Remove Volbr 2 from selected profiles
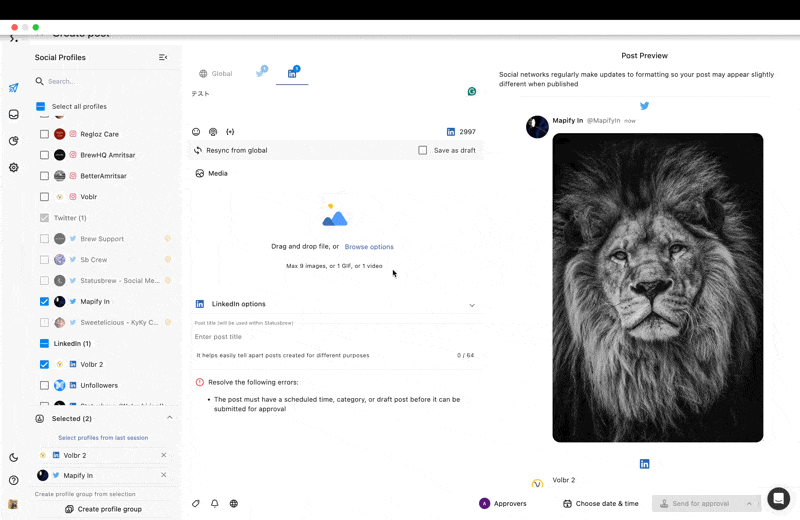 pos(164,455)
